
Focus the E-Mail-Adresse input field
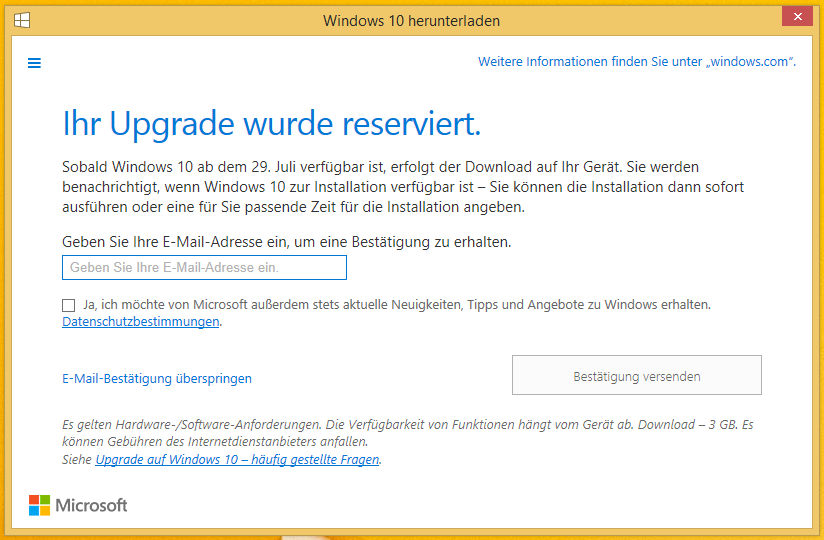204,267
